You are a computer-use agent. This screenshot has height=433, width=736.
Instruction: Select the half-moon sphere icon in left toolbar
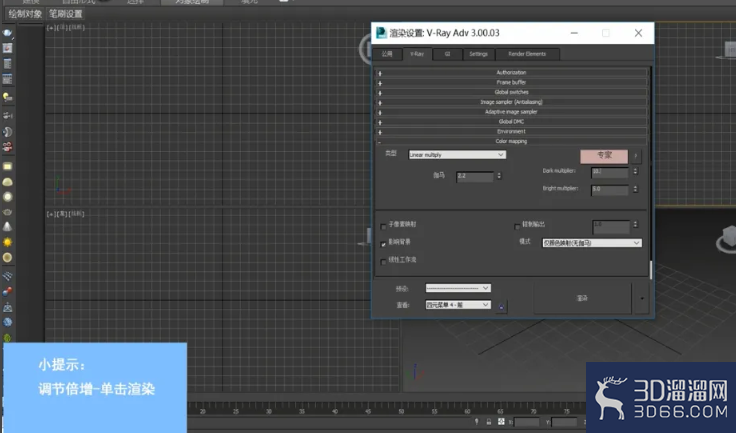click(x=7, y=132)
